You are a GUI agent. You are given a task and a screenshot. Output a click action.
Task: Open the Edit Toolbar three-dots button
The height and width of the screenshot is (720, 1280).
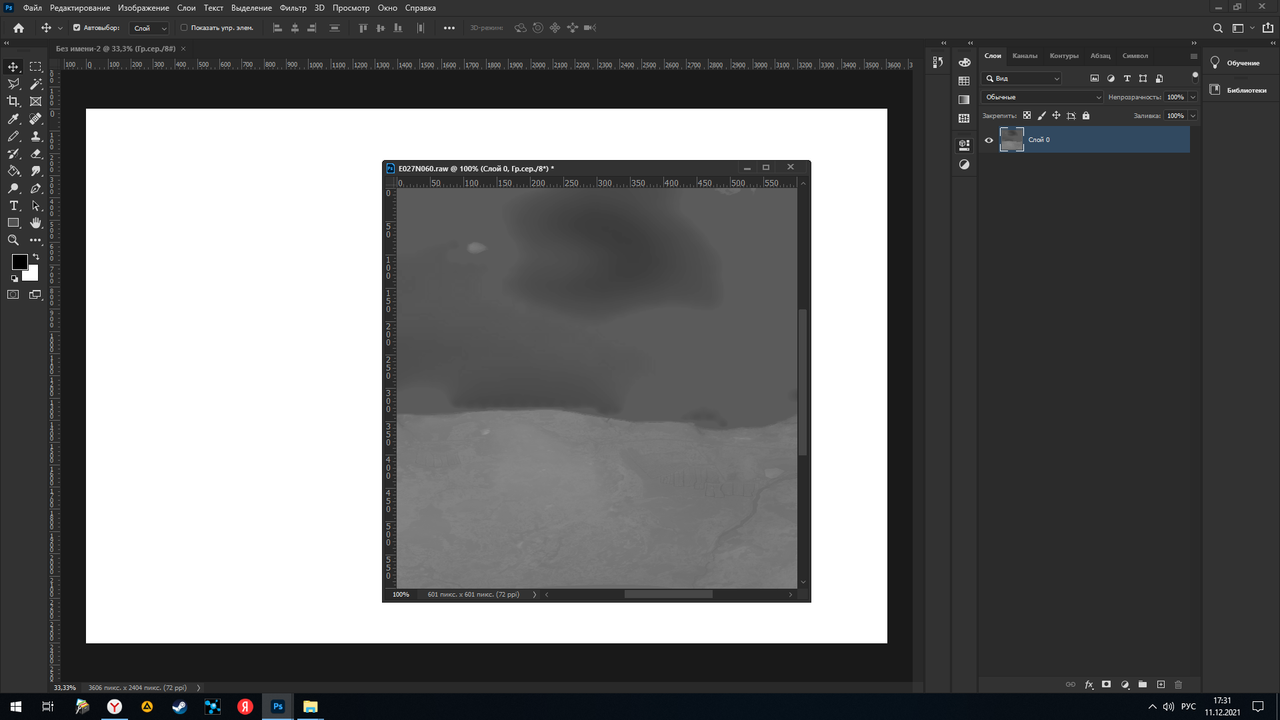click(36, 240)
